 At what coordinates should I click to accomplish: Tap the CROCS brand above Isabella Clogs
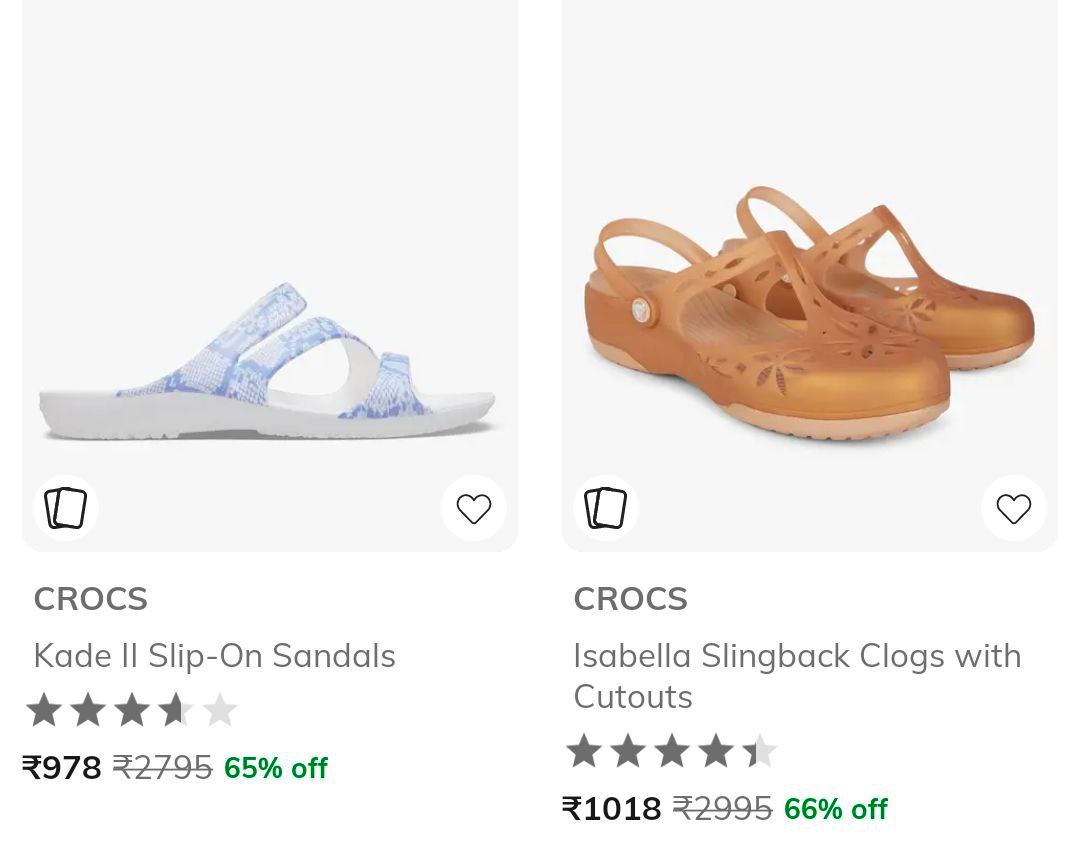(631, 599)
